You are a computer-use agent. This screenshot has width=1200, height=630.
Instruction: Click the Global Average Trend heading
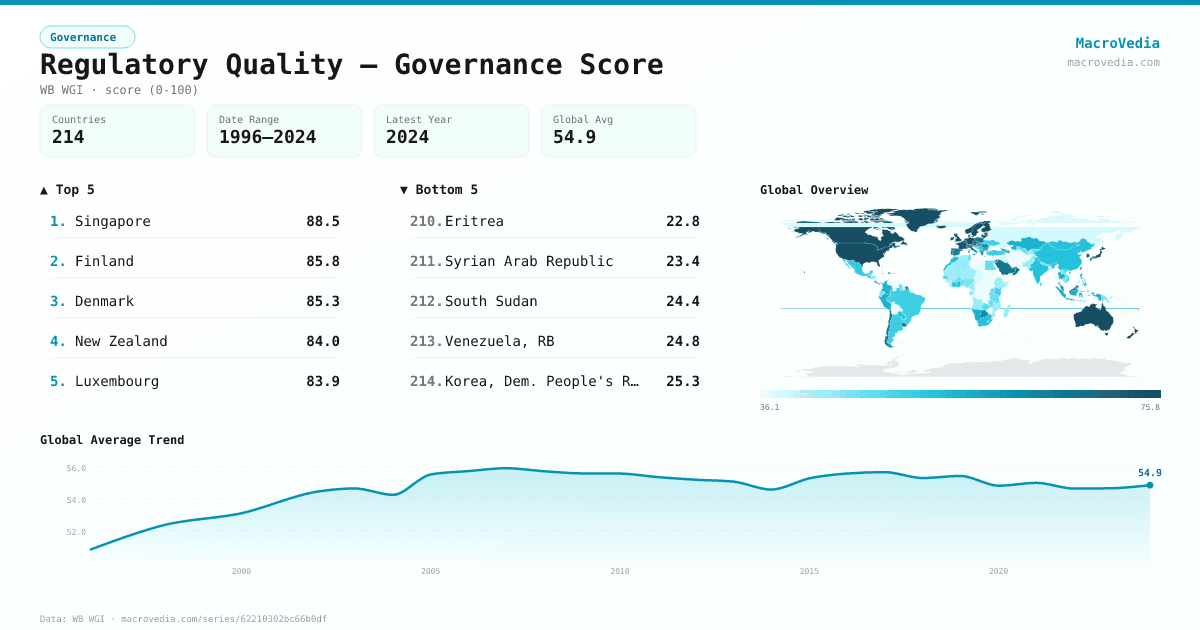112,439
